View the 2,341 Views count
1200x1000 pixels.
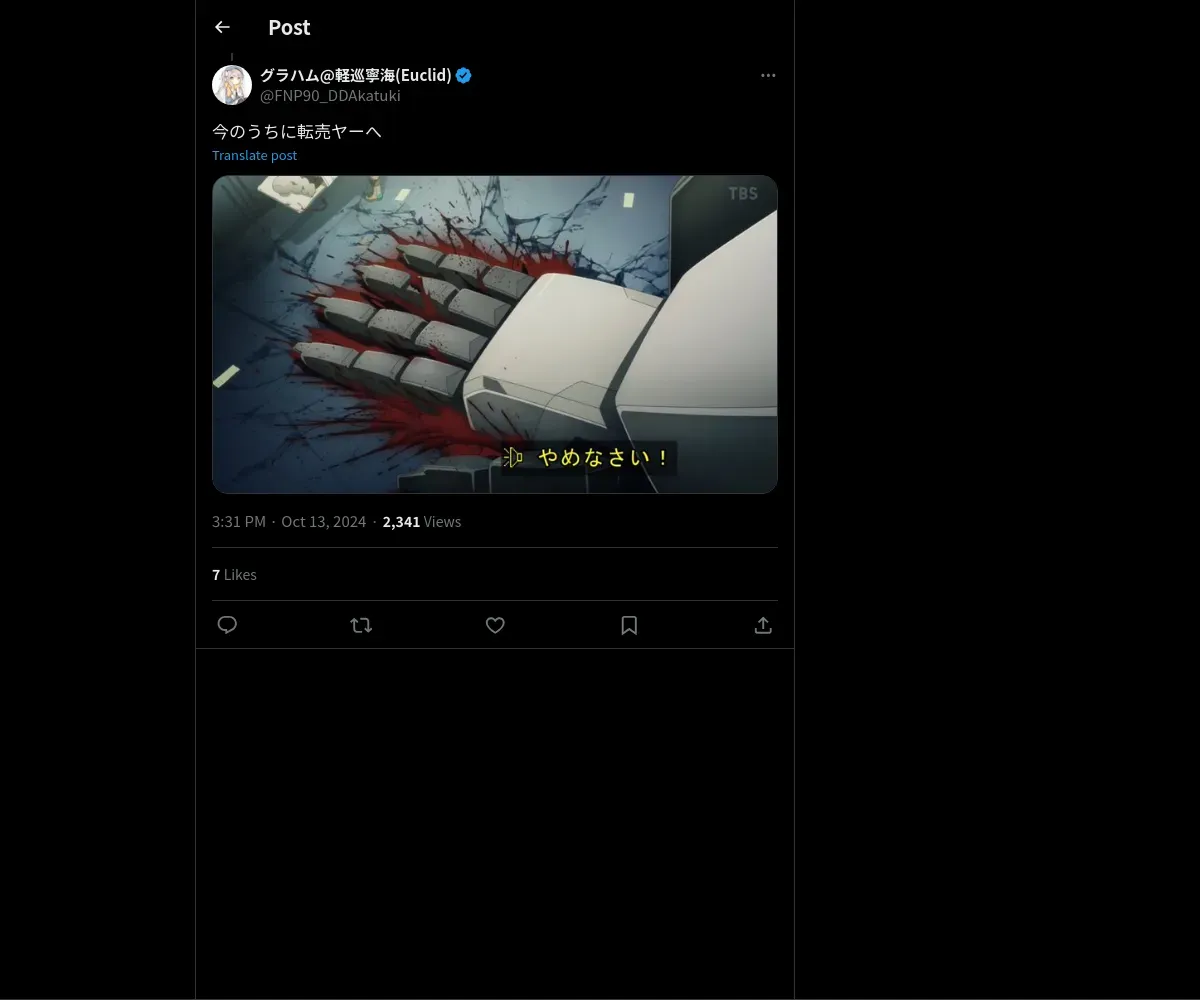(x=422, y=522)
